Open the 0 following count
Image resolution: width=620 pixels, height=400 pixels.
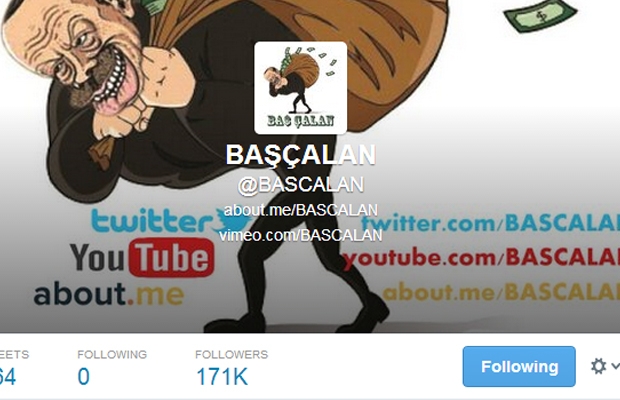point(83,377)
